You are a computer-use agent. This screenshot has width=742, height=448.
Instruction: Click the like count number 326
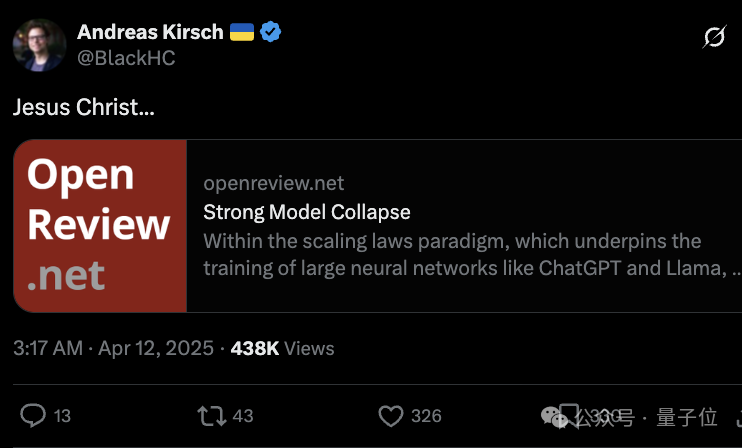[x=426, y=416]
